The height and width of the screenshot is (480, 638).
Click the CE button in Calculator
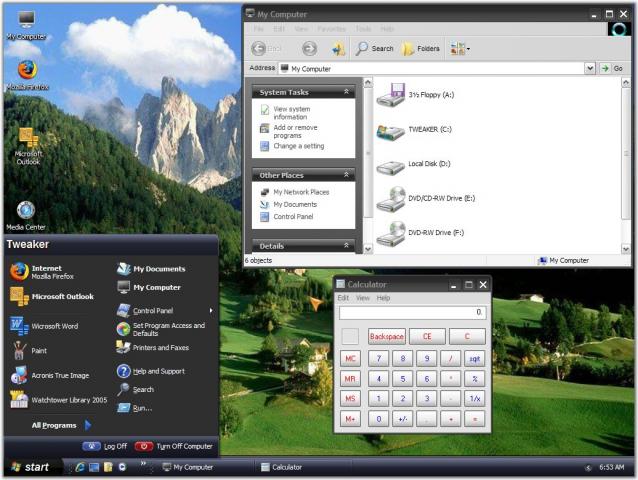click(x=427, y=336)
